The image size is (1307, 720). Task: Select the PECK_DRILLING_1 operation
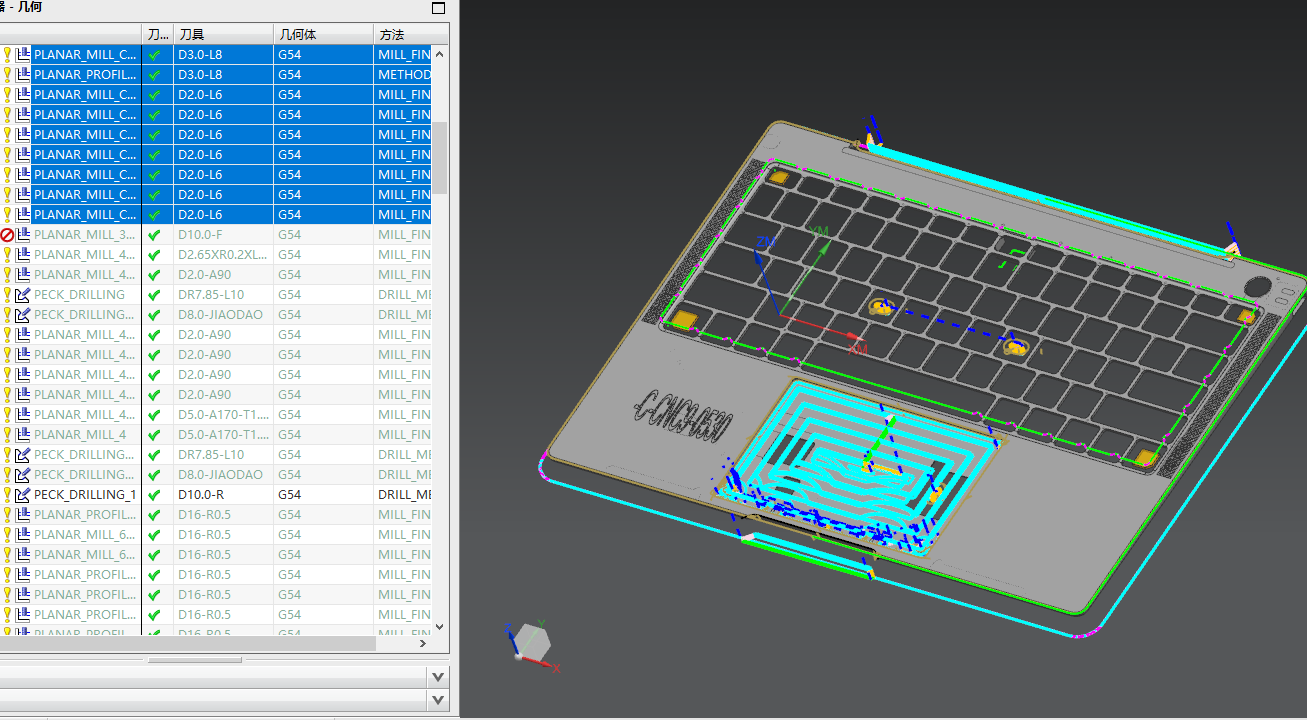click(x=85, y=495)
